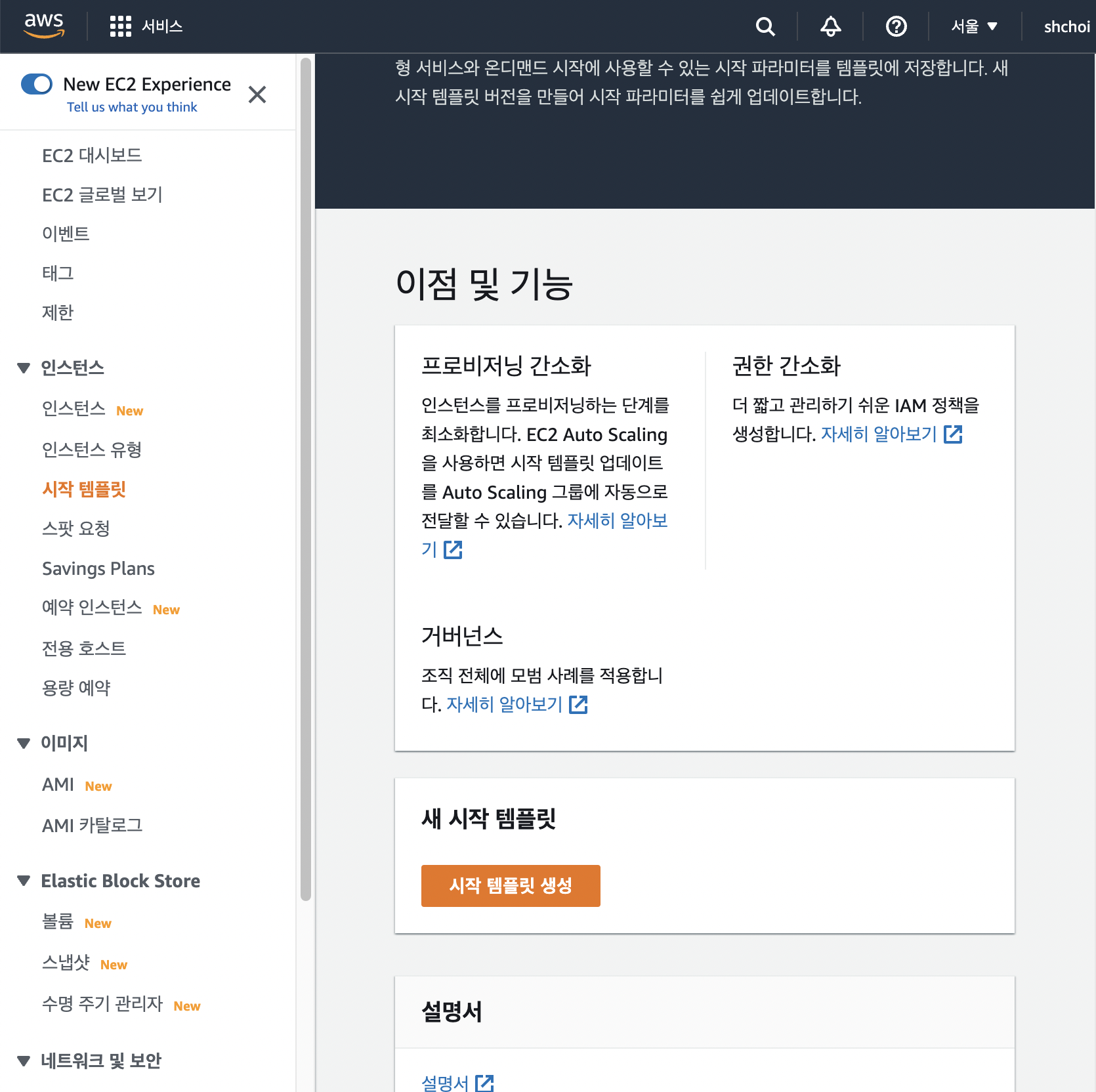
Task: Open the help question mark icon
Action: tap(896, 26)
